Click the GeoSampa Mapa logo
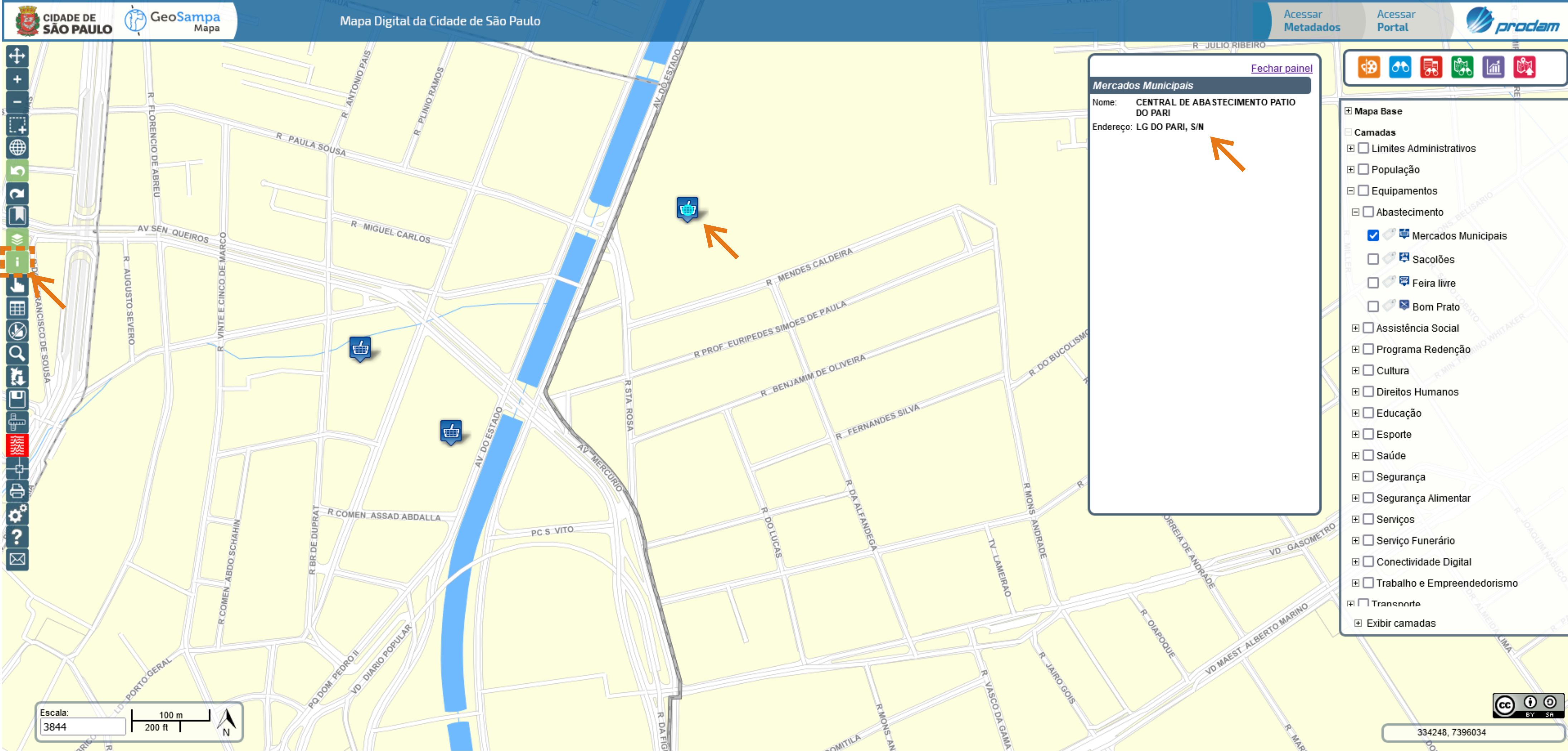The width and height of the screenshot is (1568, 751). click(x=172, y=21)
